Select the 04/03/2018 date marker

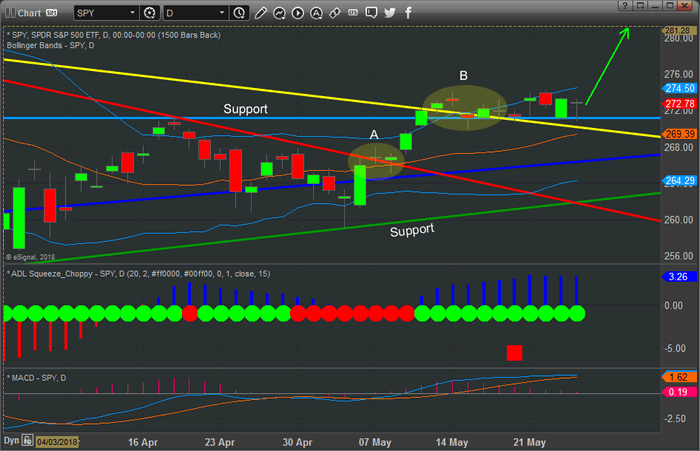57,442
